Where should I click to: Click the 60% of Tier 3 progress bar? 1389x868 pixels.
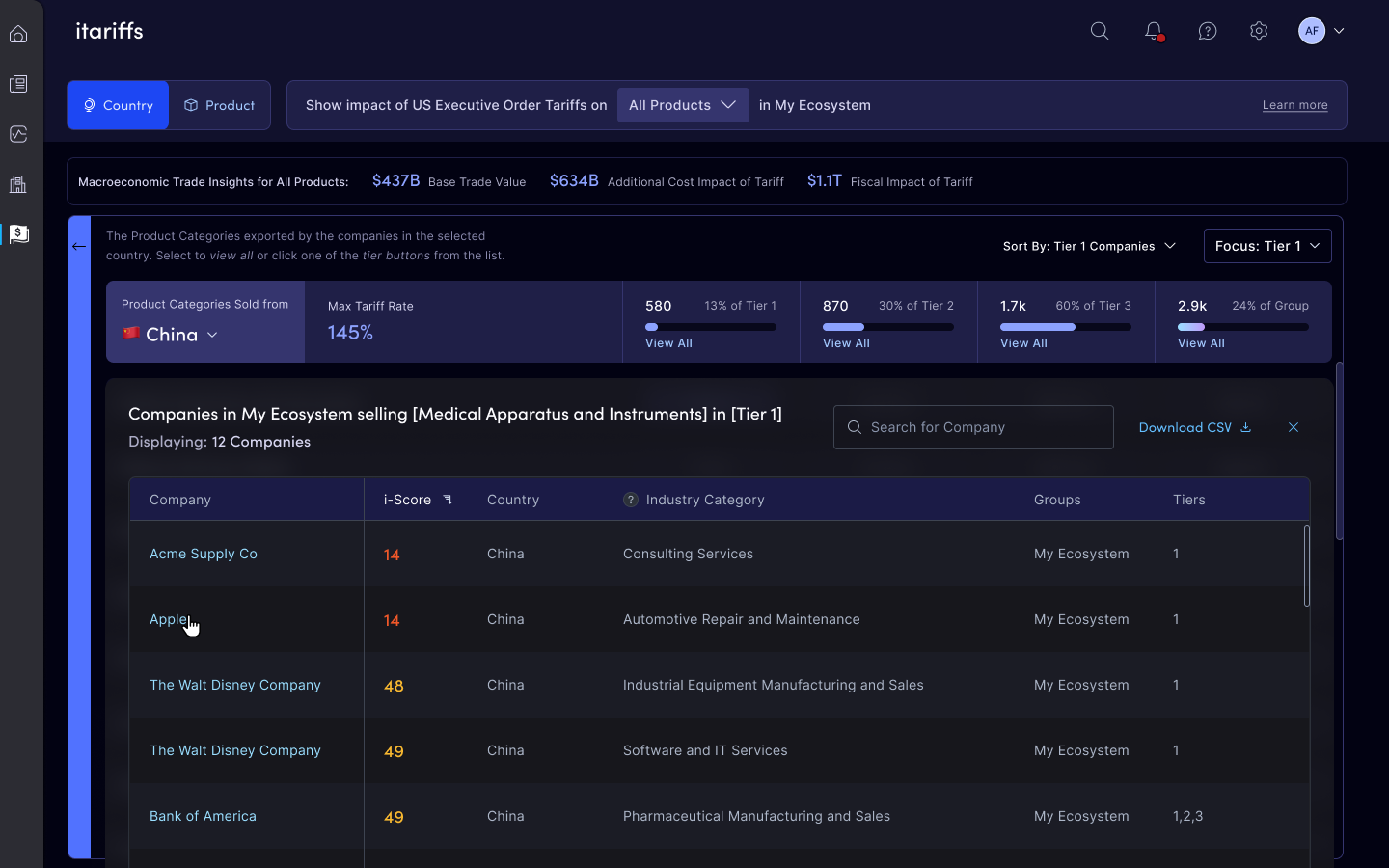pos(1066,327)
